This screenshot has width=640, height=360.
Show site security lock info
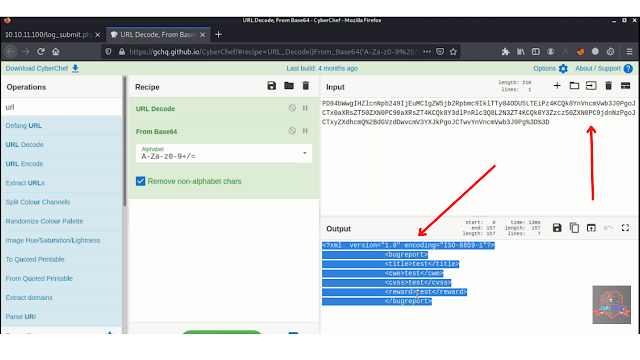coord(122,51)
